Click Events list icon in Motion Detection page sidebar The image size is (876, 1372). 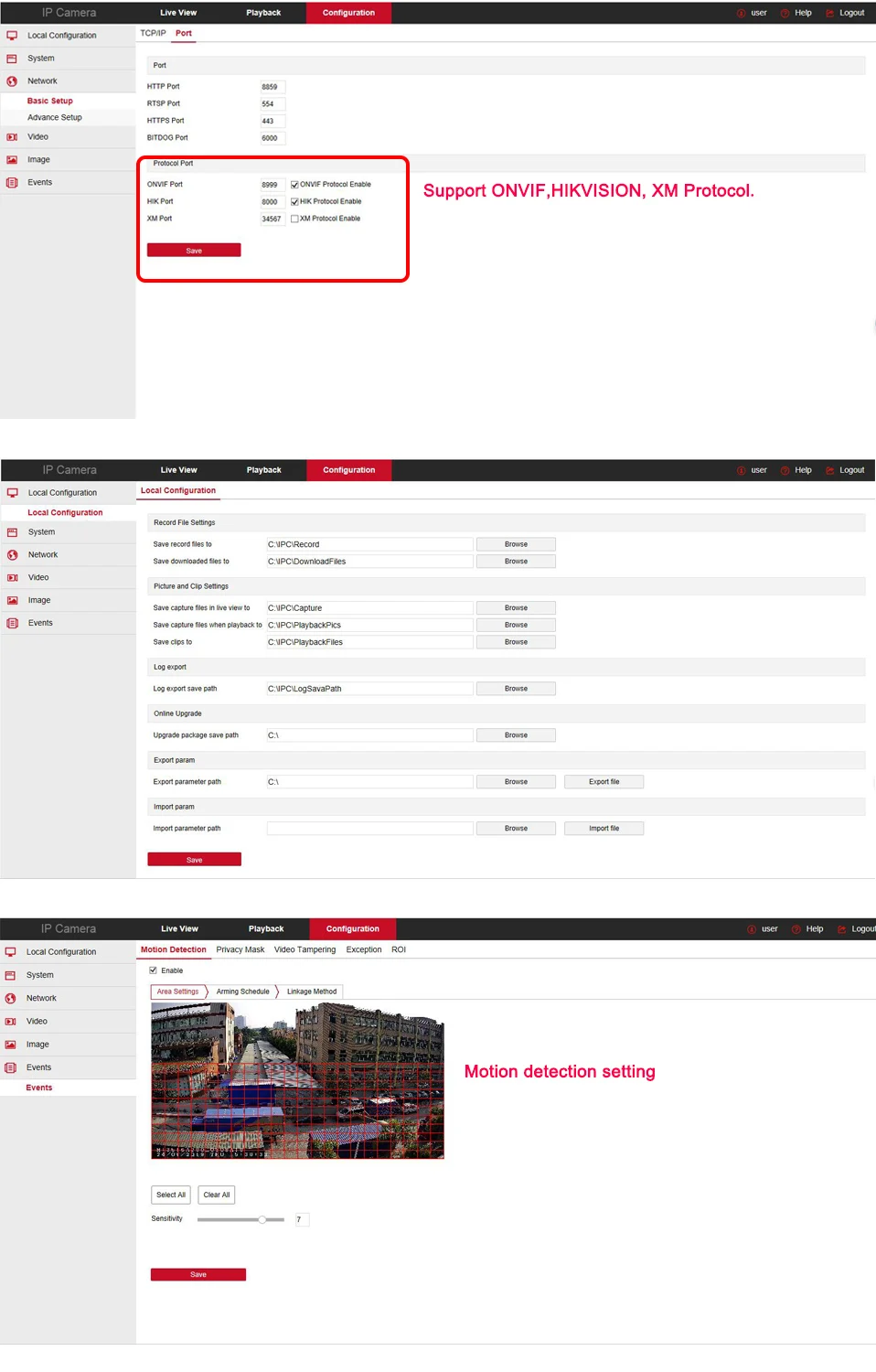[x=10, y=1067]
